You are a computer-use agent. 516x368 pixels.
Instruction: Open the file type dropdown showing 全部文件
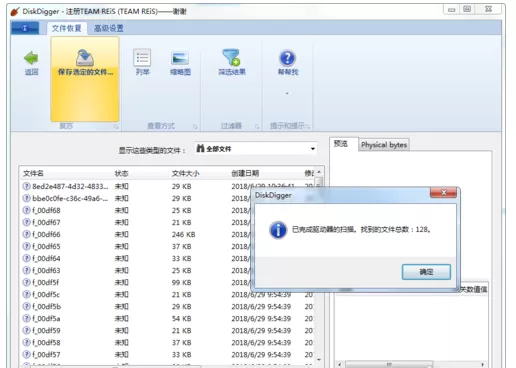[256, 149]
